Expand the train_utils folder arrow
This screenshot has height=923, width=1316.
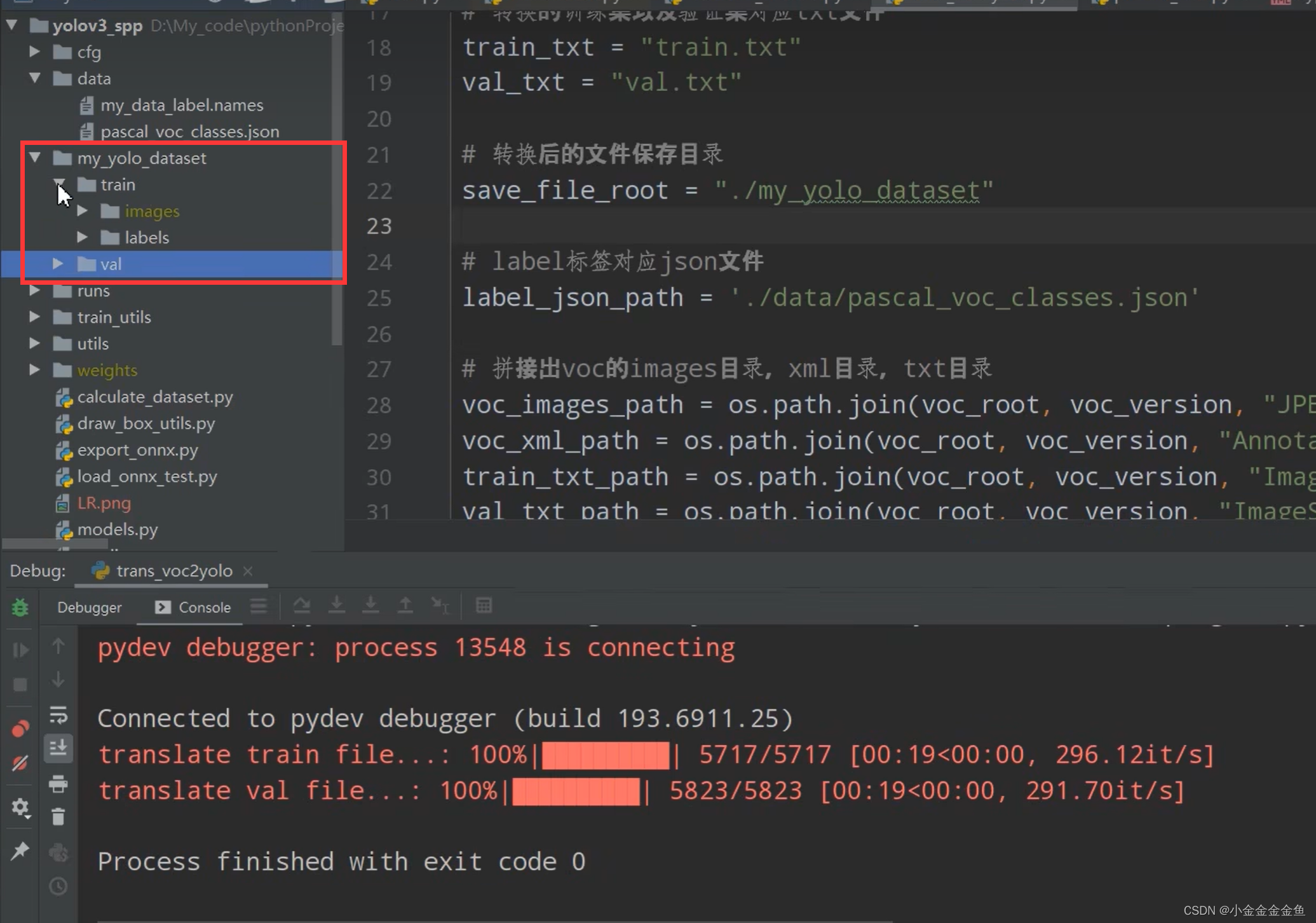35,317
